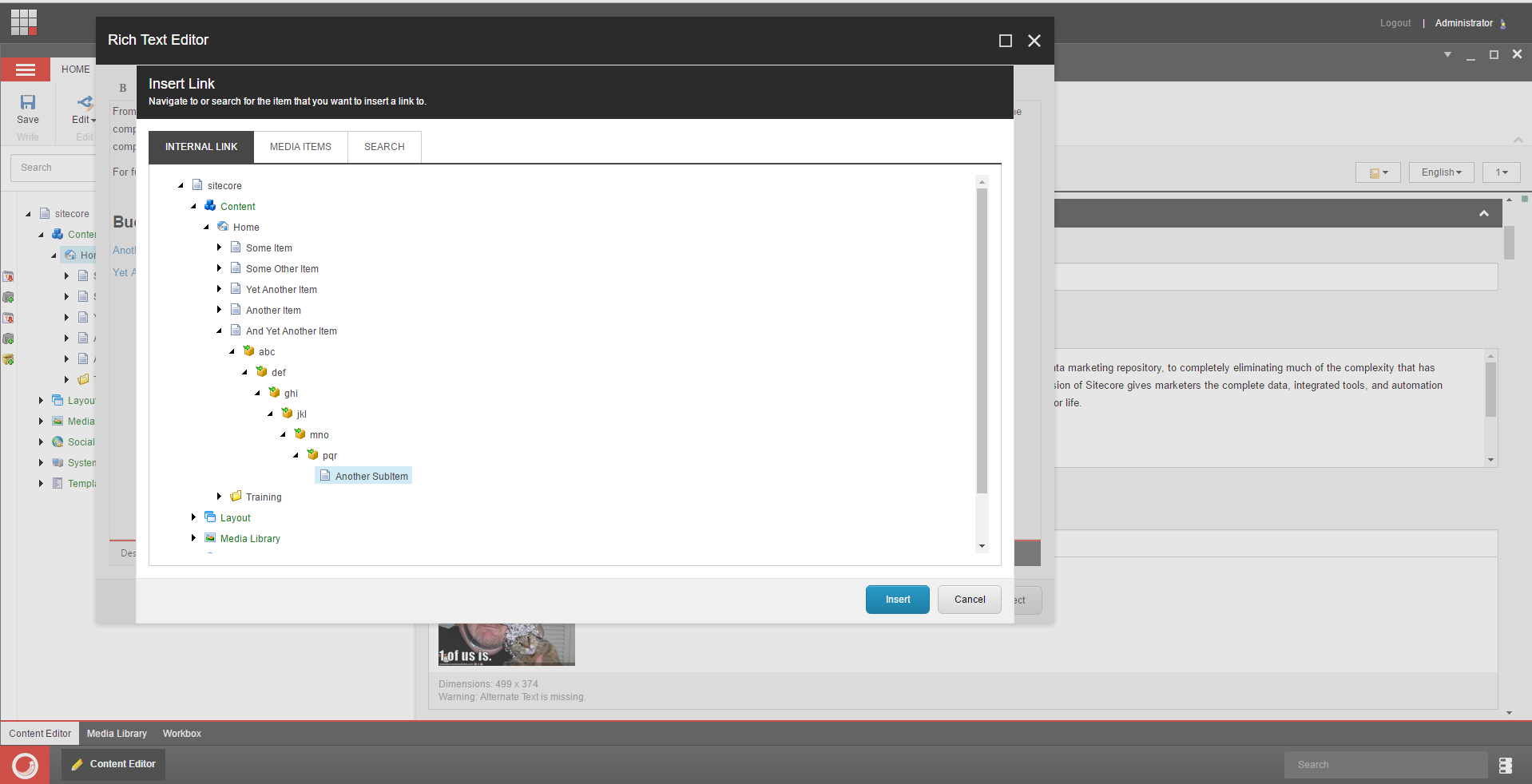The height and width of the screenshot is (784, 1532).
Task: Click the Content node cube icon
Action: (x=210, y=206)
